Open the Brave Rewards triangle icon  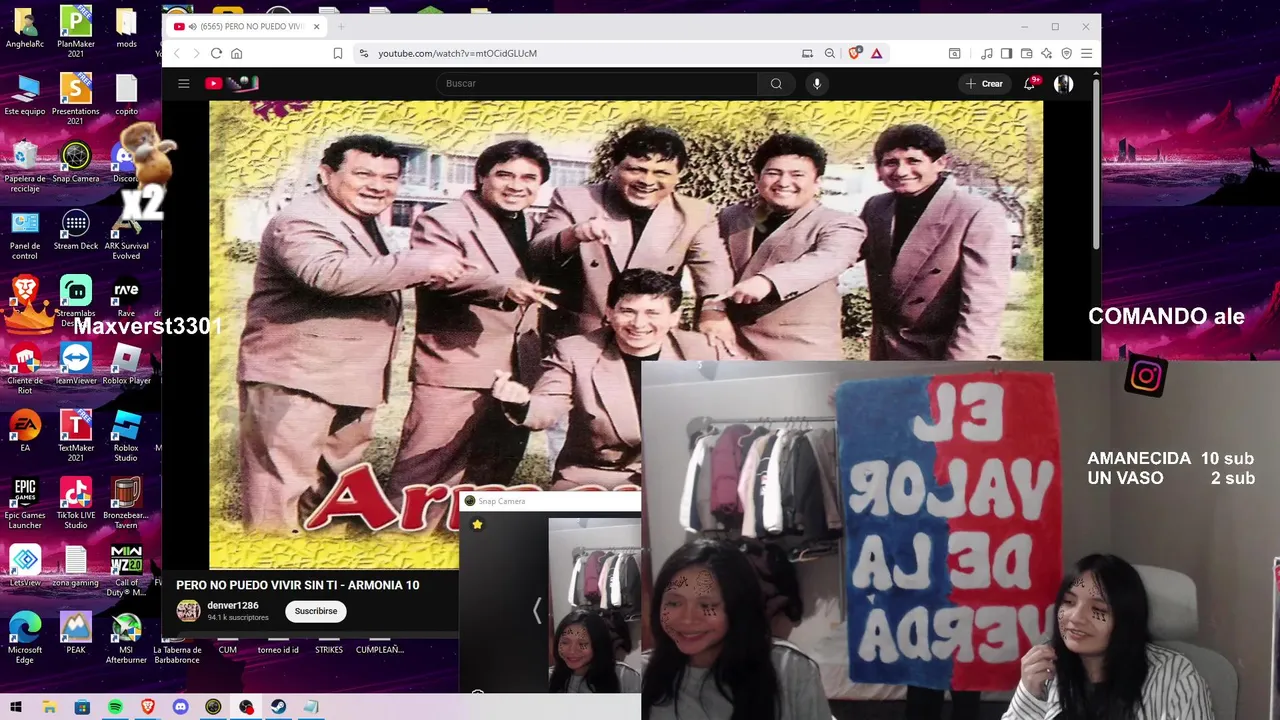pyautogui.click(x=876, y=53)
